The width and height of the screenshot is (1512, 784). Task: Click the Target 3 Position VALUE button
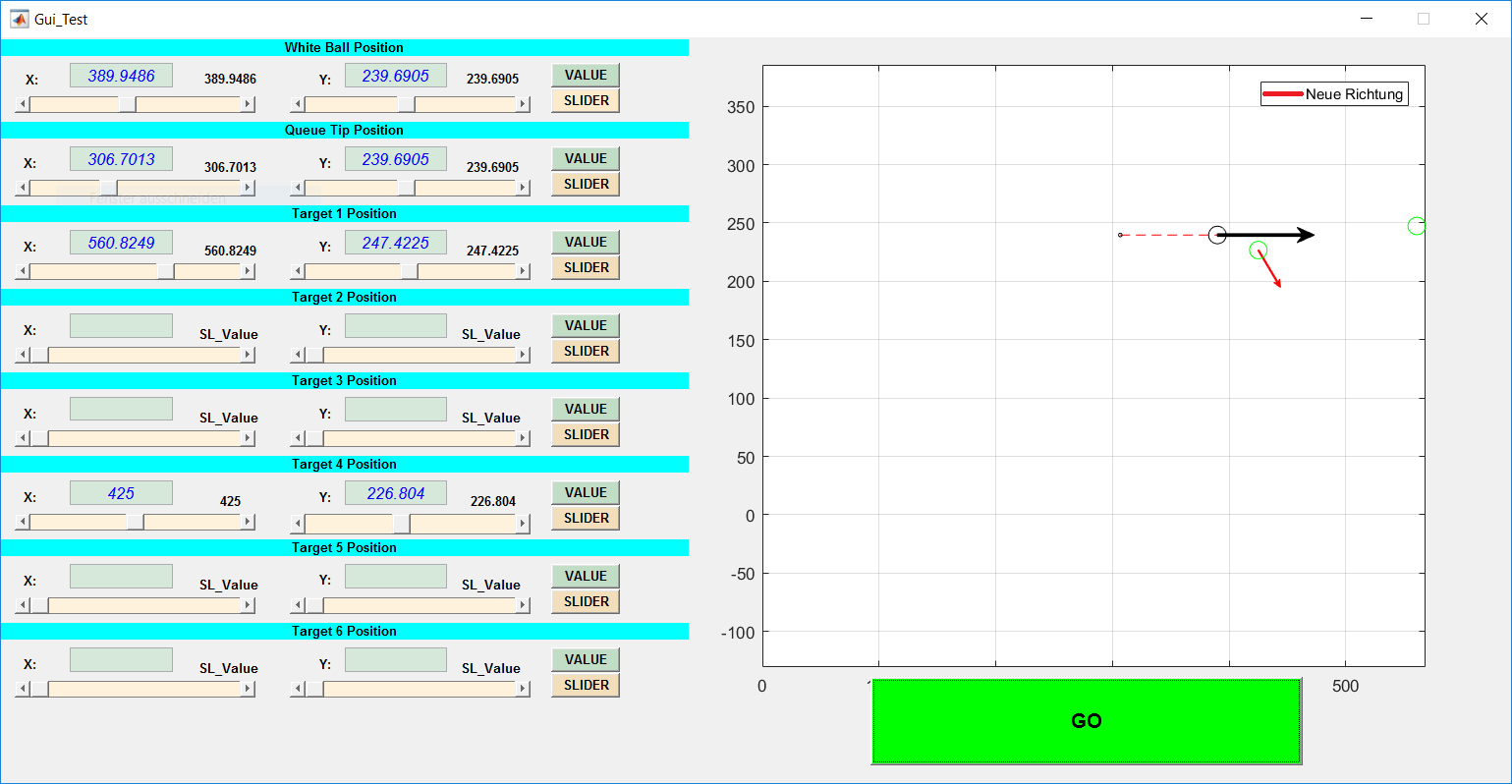pos(586,409)
